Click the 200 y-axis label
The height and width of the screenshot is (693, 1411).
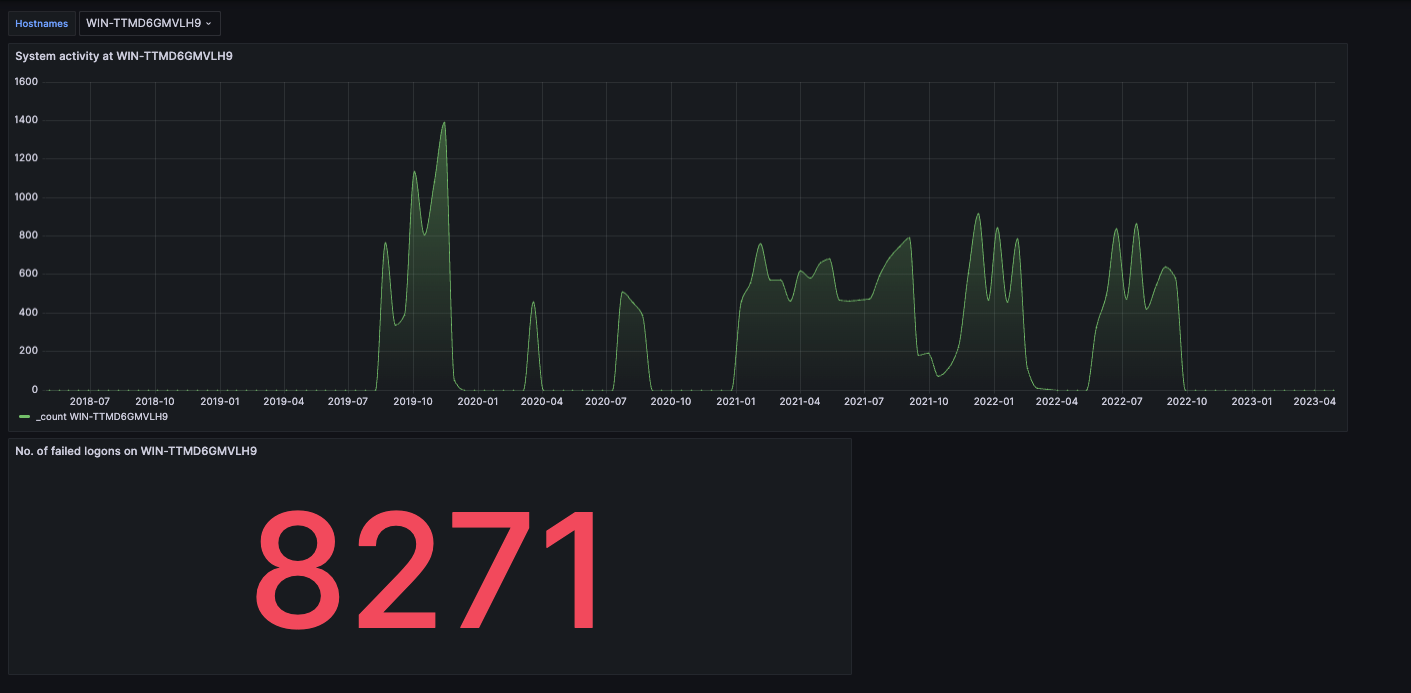[x=30, y=351]
